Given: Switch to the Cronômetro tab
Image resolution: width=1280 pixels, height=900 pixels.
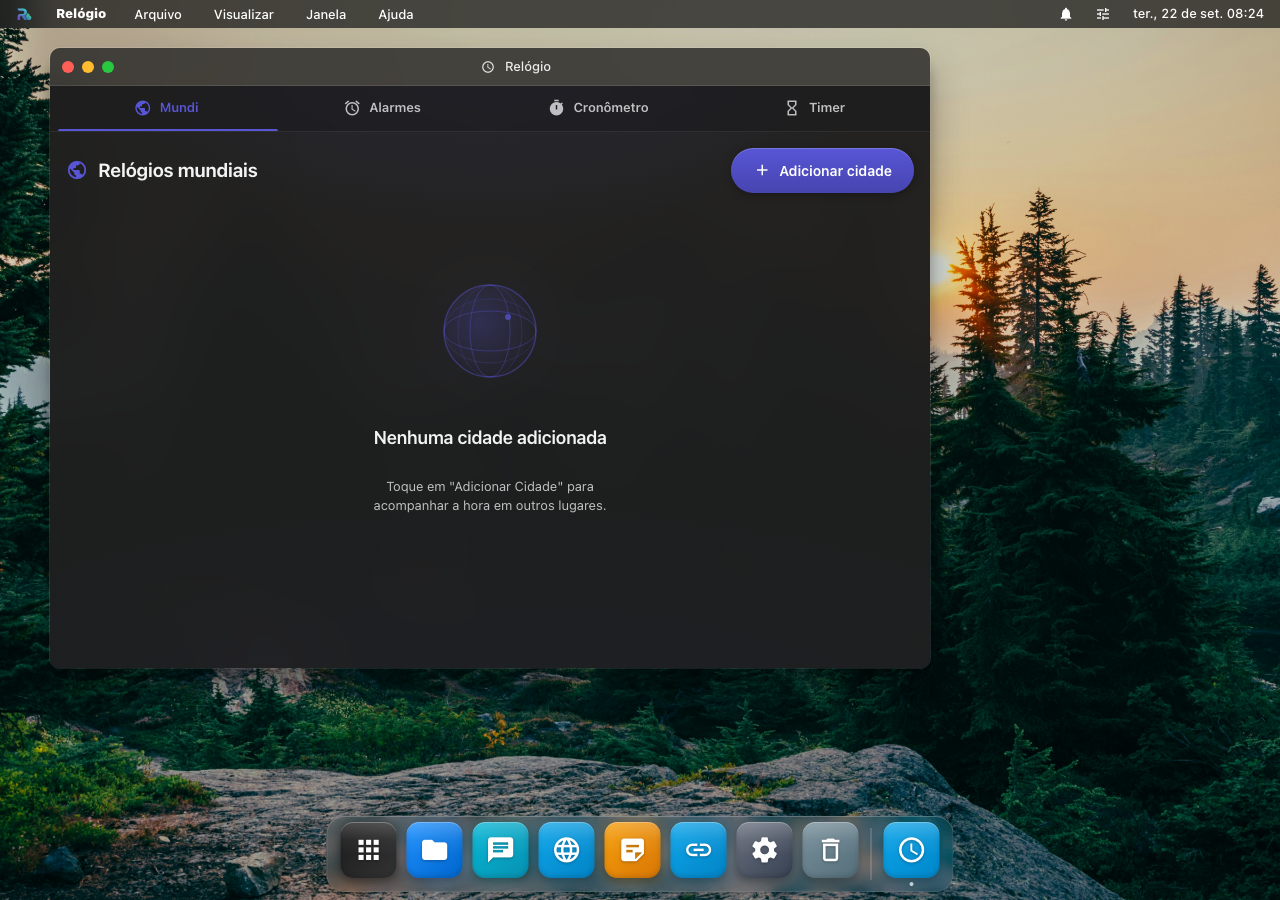Looking at the screenshot, I should [x=598, y=108].
